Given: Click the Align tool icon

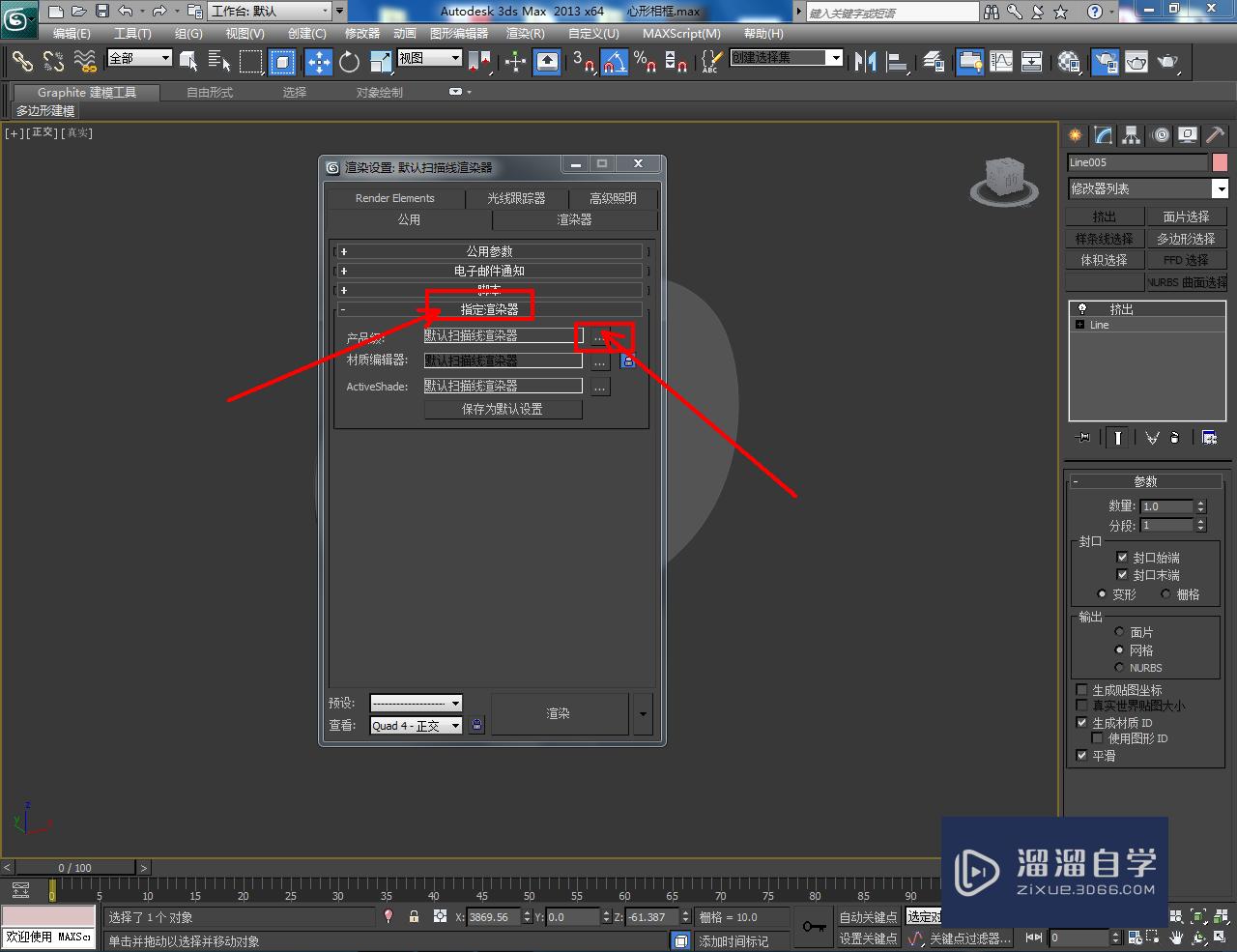Looking at the screenshot, I should tap(897, 62).
